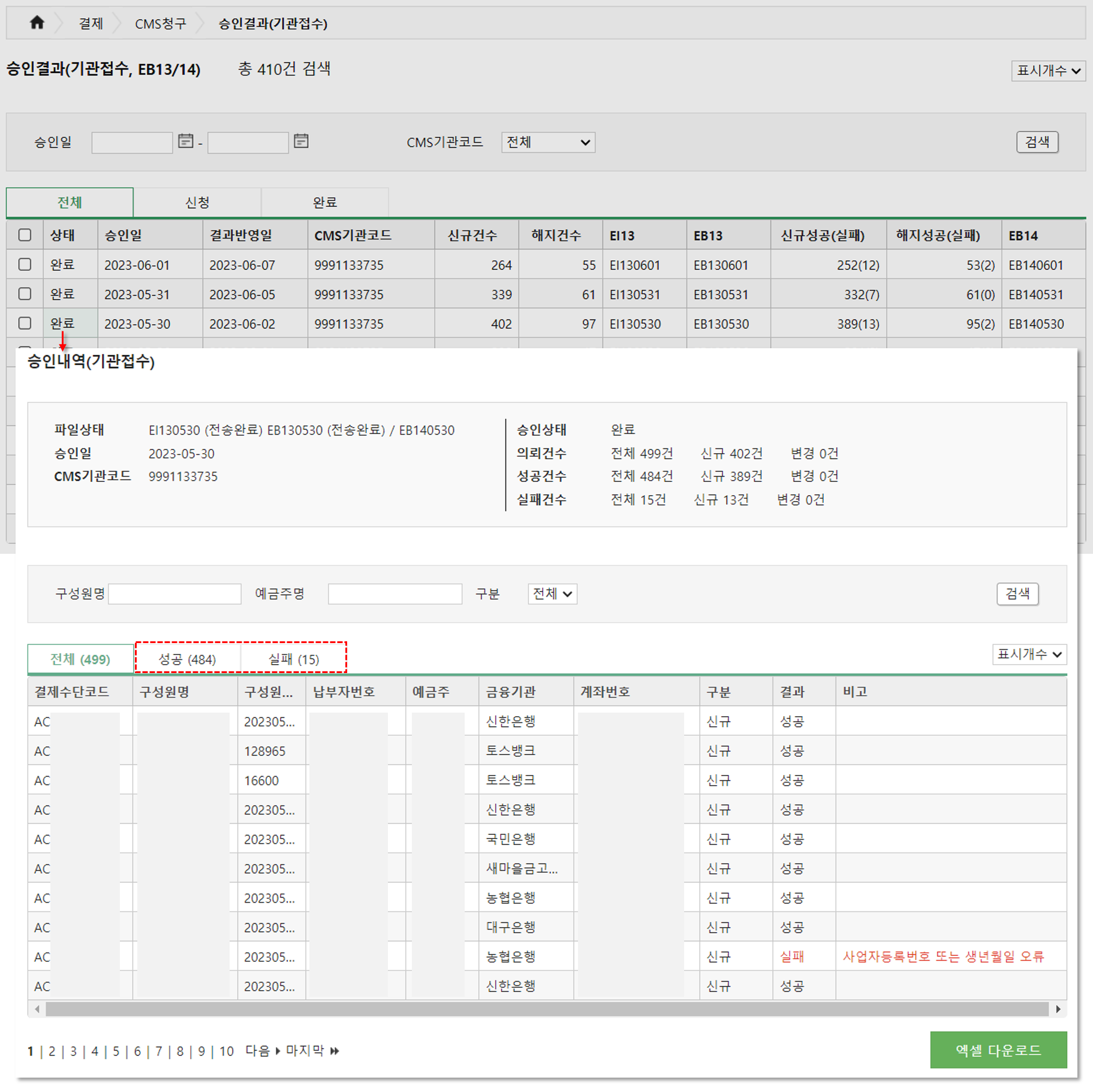Image resolution: width=1093 pixels, height=1092 pixels.
Task: Go to the home breadcrumb icon
Action: coord(37,23)
